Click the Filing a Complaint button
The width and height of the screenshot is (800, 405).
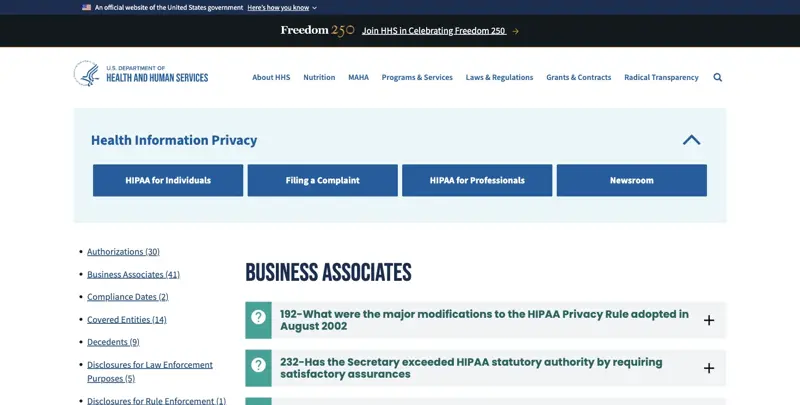click(322, 180)
